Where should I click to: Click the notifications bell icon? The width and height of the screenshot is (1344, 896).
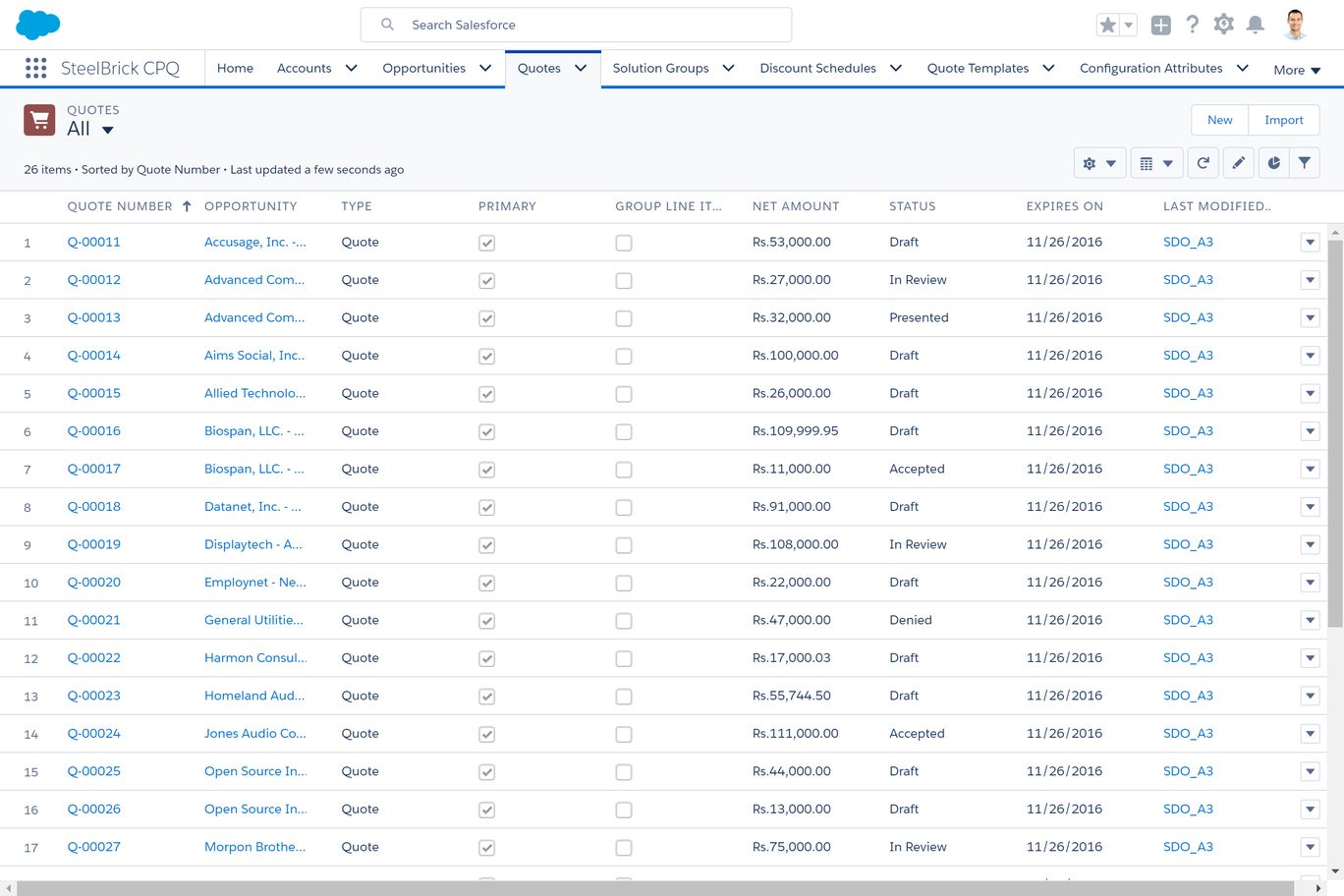pos(1255,25)
